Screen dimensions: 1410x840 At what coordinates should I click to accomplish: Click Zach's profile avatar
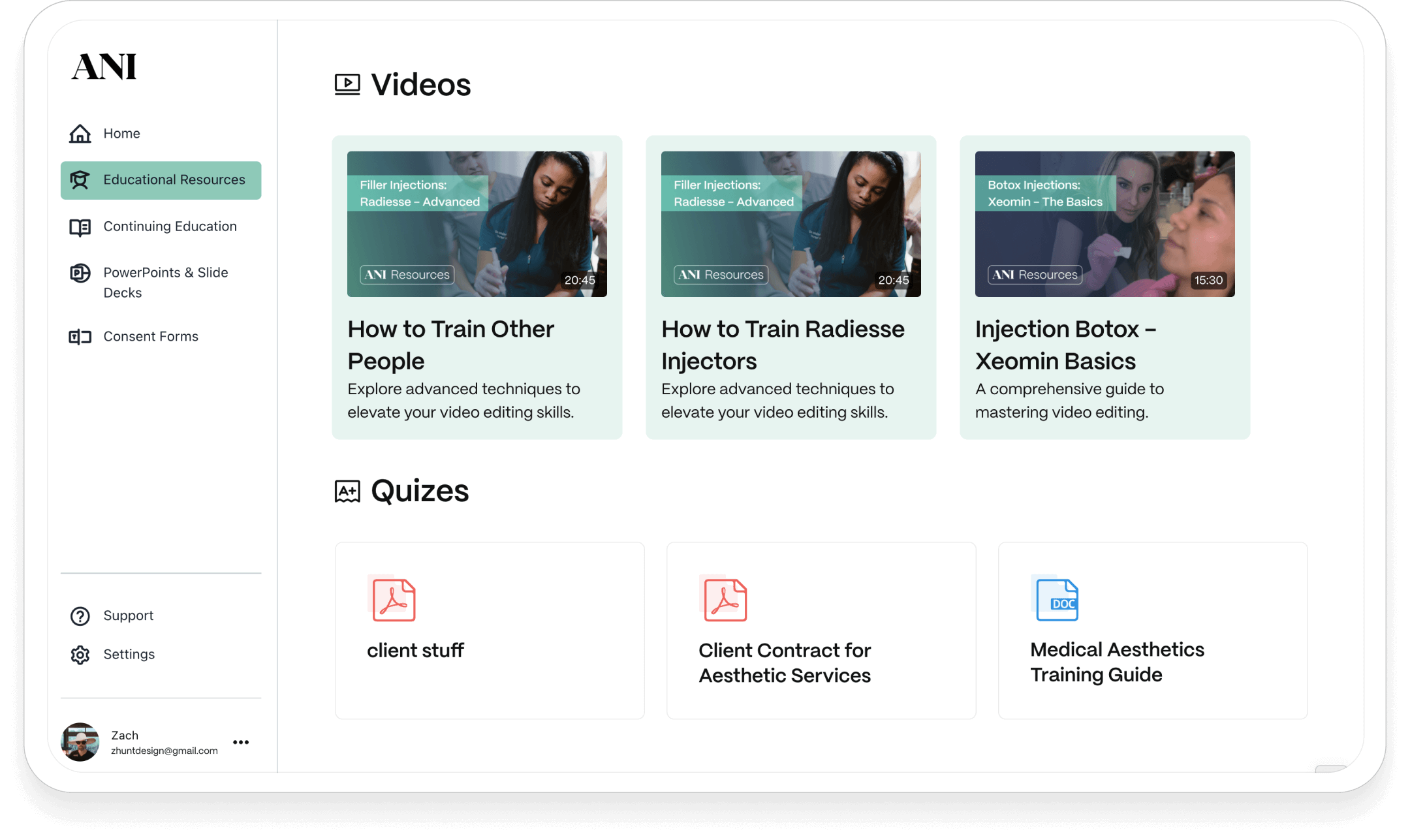pyautogui.click(x=80, y=742)
